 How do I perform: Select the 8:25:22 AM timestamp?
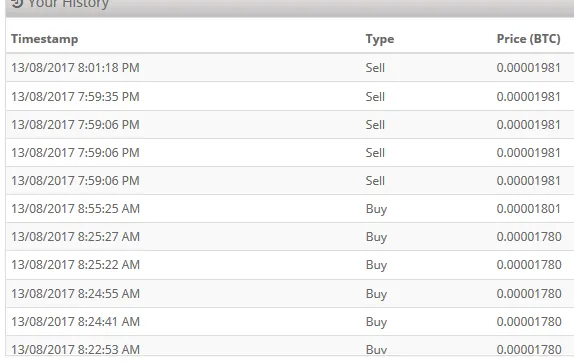[75, 265]
